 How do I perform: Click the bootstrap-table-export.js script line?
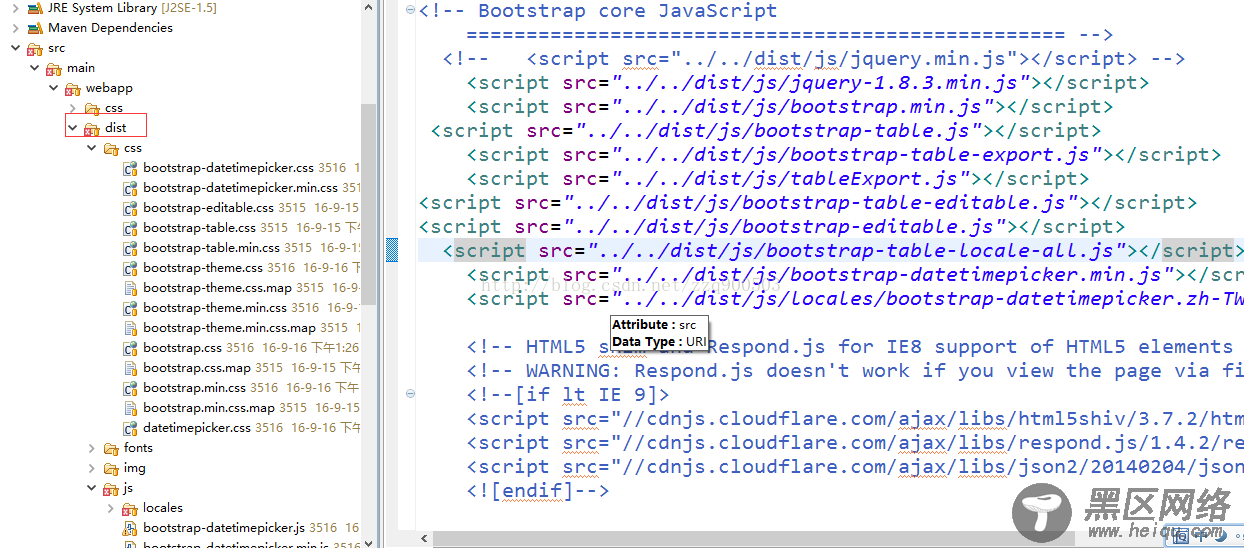click(x=843, y=155)
